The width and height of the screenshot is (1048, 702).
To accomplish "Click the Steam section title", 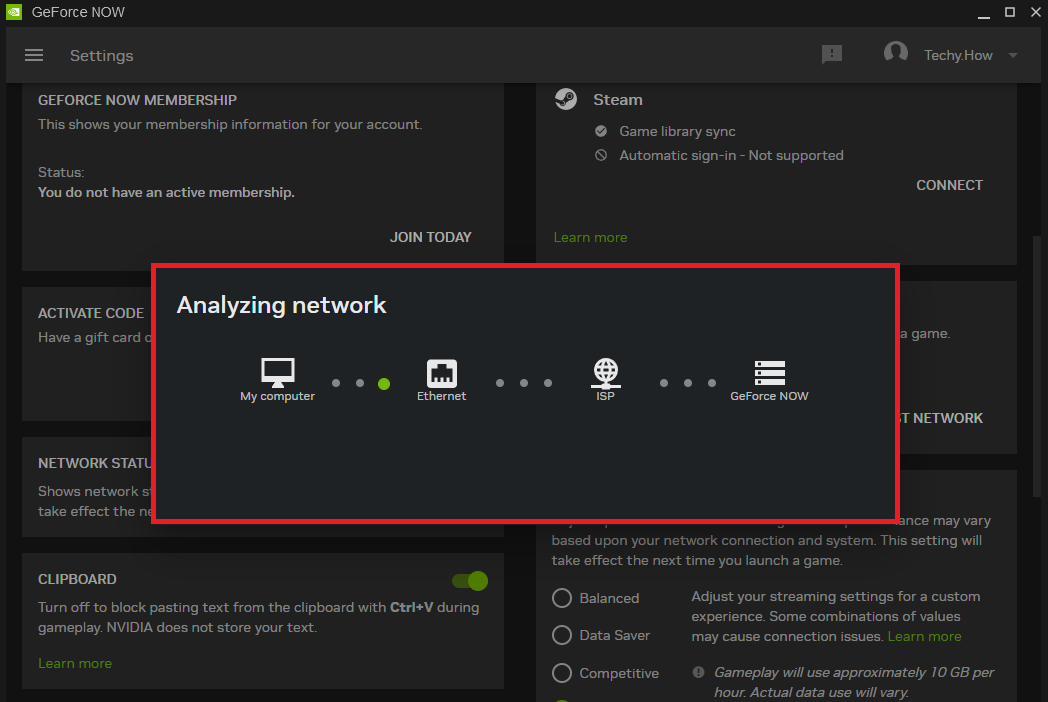I will pyautogui.click(x=618, y=100).
